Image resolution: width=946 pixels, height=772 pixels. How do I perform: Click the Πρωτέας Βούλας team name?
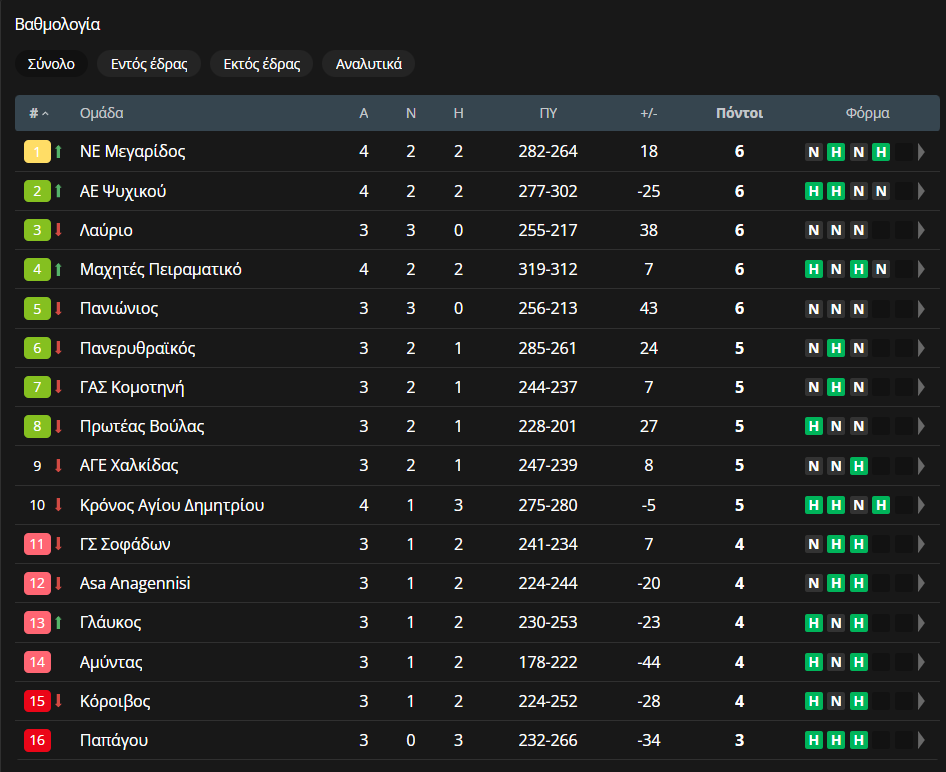click(142, 426)
